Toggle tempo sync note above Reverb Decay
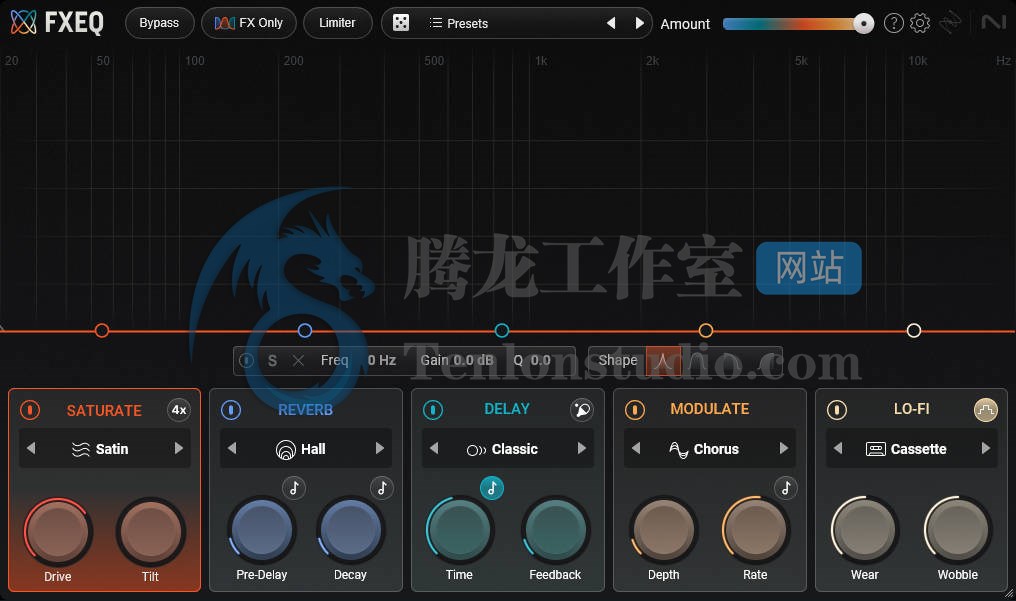Screen dimensions: 1016x601 [x=381, y=488]
